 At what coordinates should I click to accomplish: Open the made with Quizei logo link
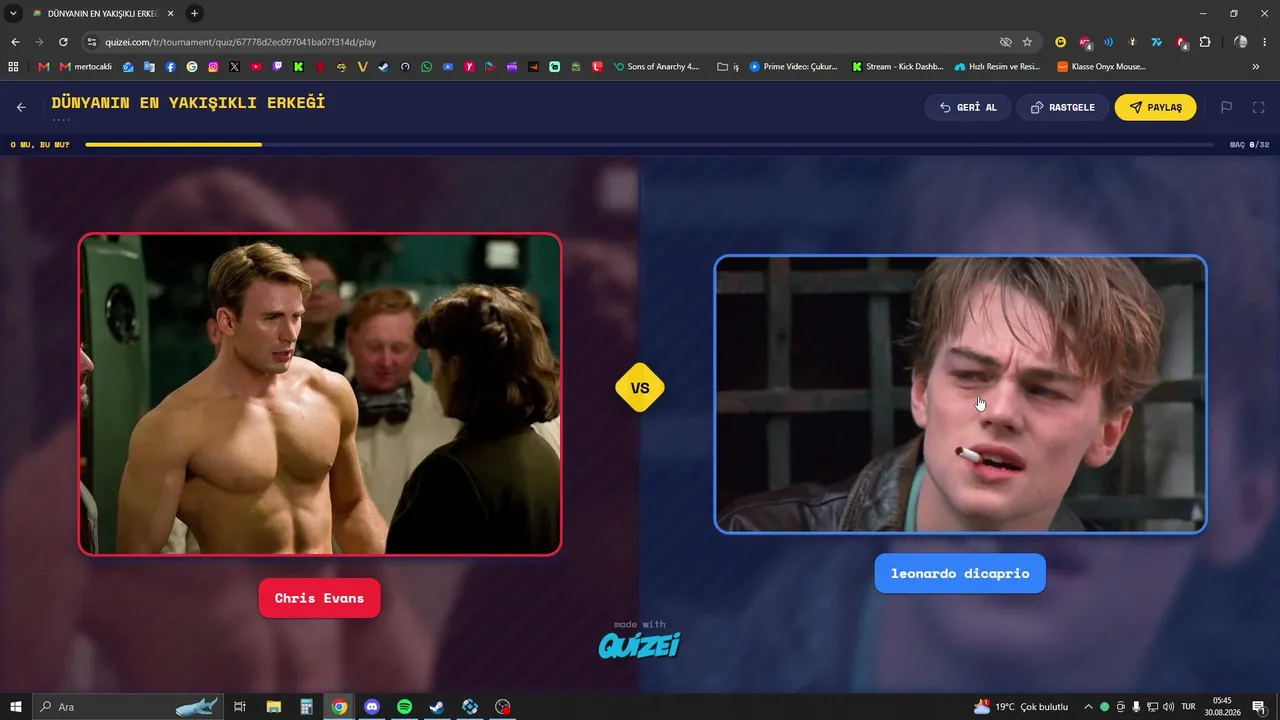click(x=640, y=640)
